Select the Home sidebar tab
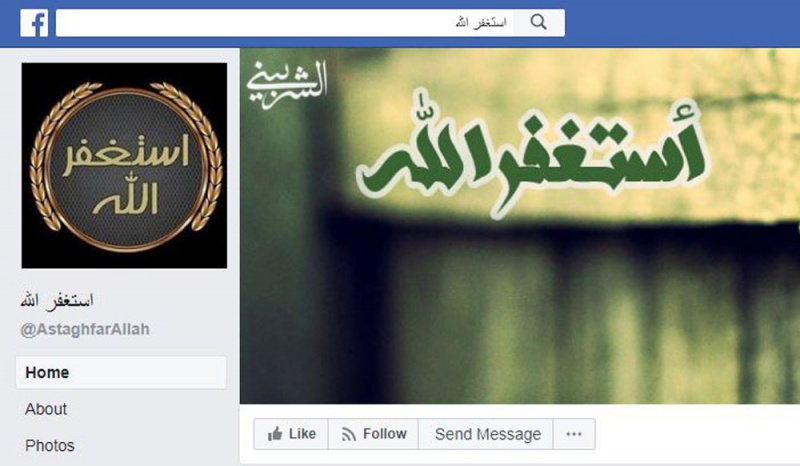 tap(121, 373)
